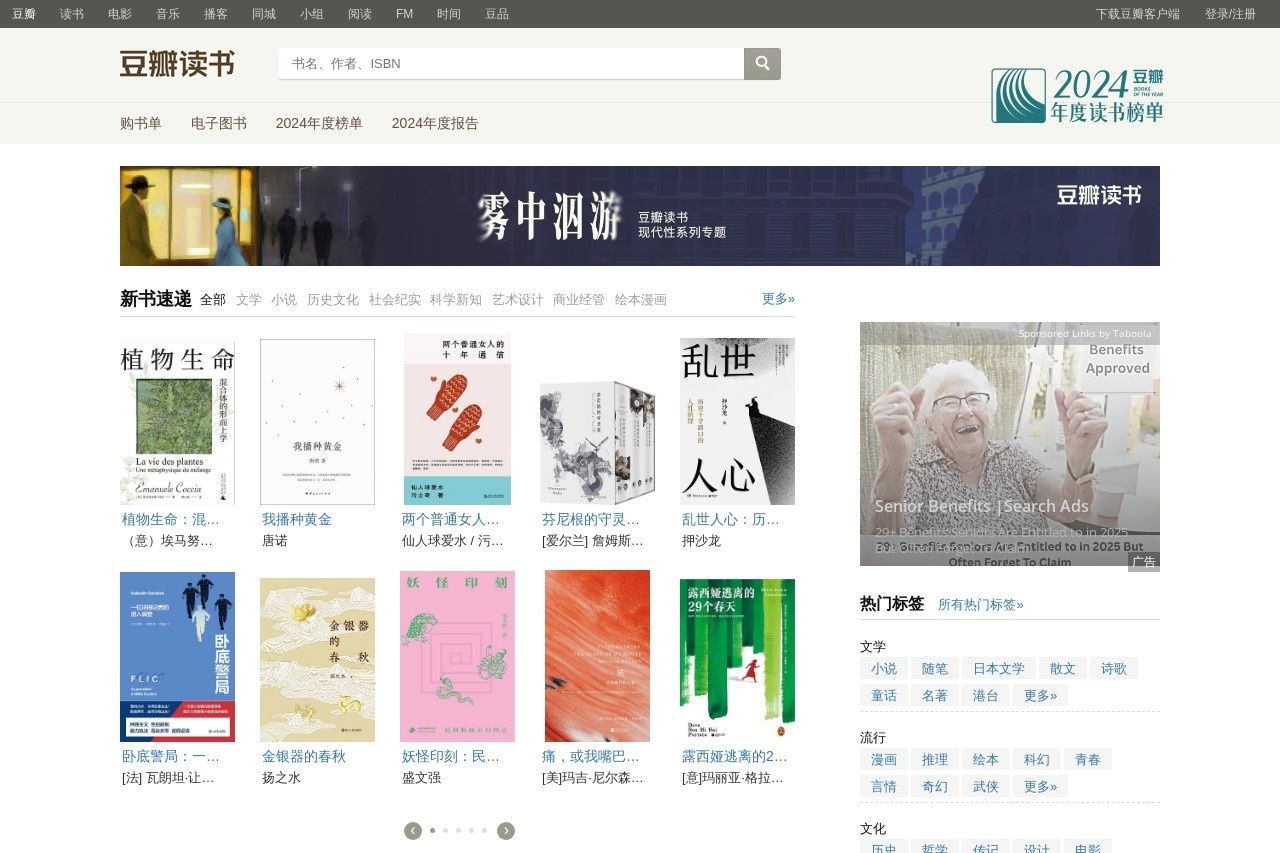Select 童话 tag
1280x853 pixels.
click(884, 695)
